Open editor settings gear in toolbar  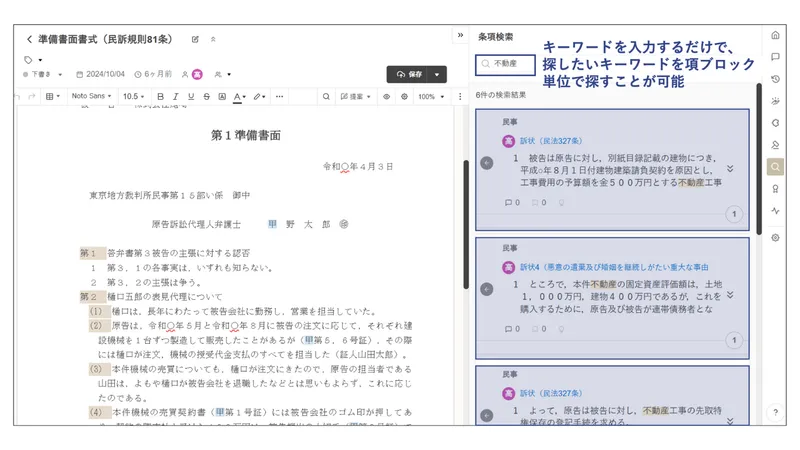pos(404,96)
